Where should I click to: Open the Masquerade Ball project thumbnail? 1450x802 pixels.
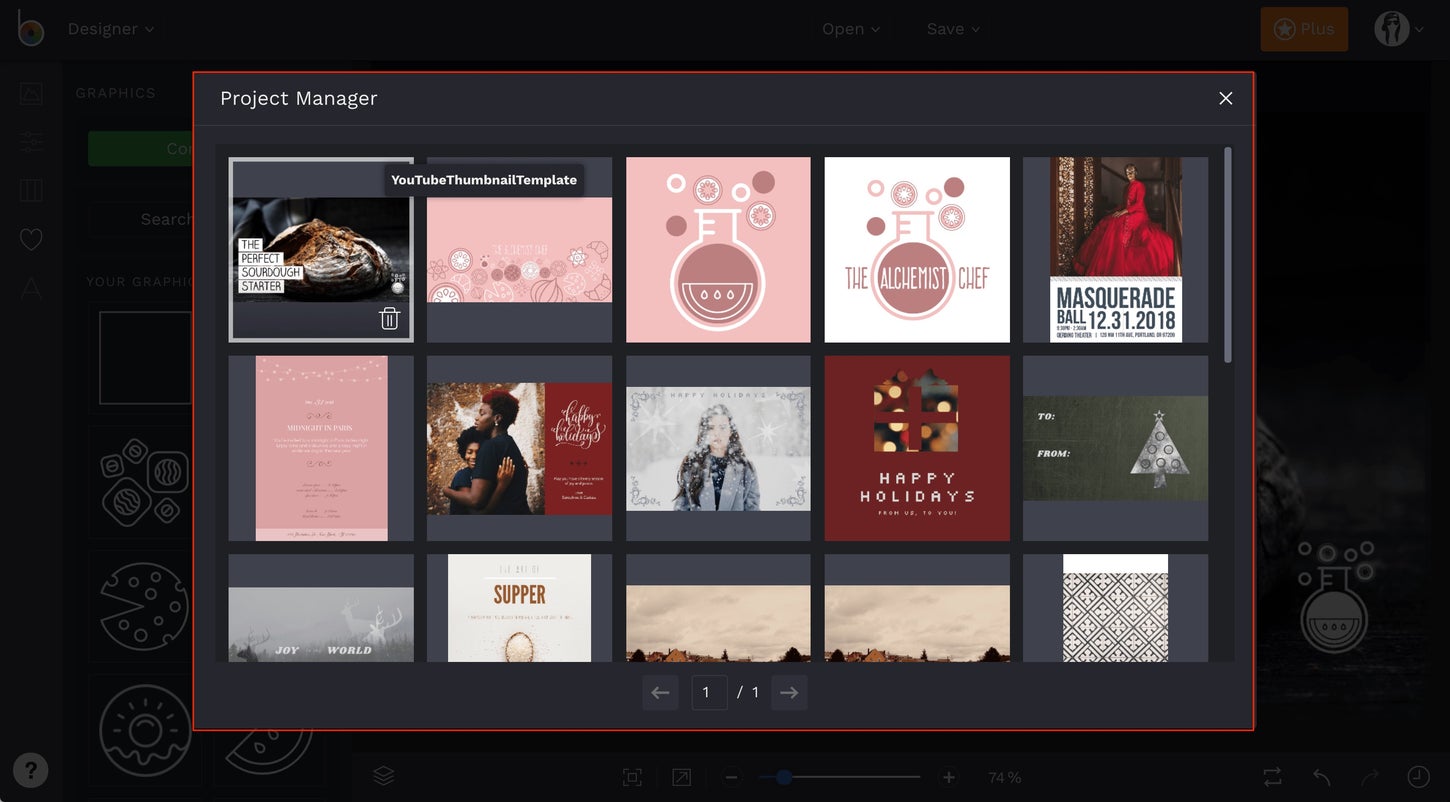point(1115,249)
